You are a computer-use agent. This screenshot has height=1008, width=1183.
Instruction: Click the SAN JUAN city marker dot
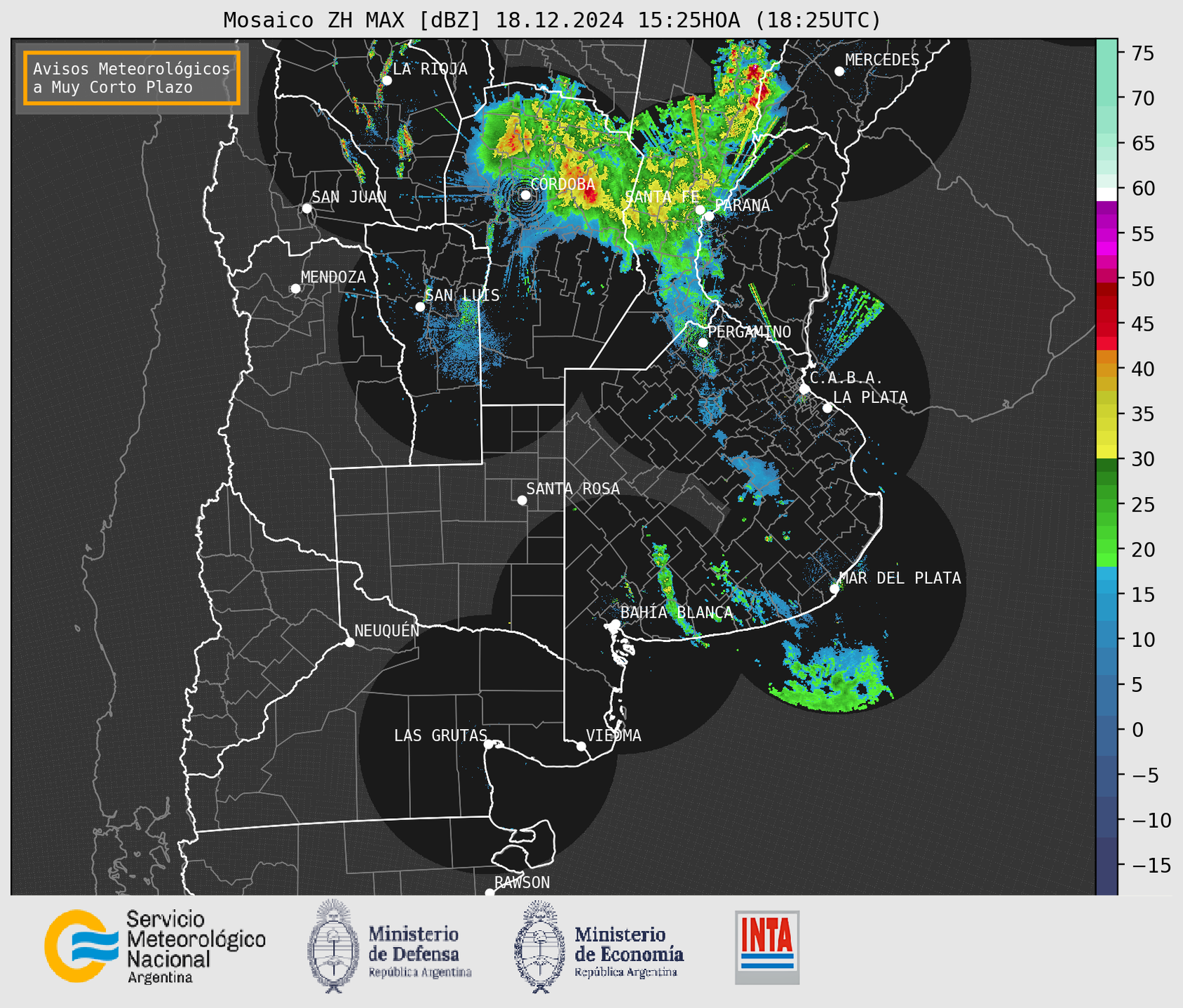click(x=306, y=208)
